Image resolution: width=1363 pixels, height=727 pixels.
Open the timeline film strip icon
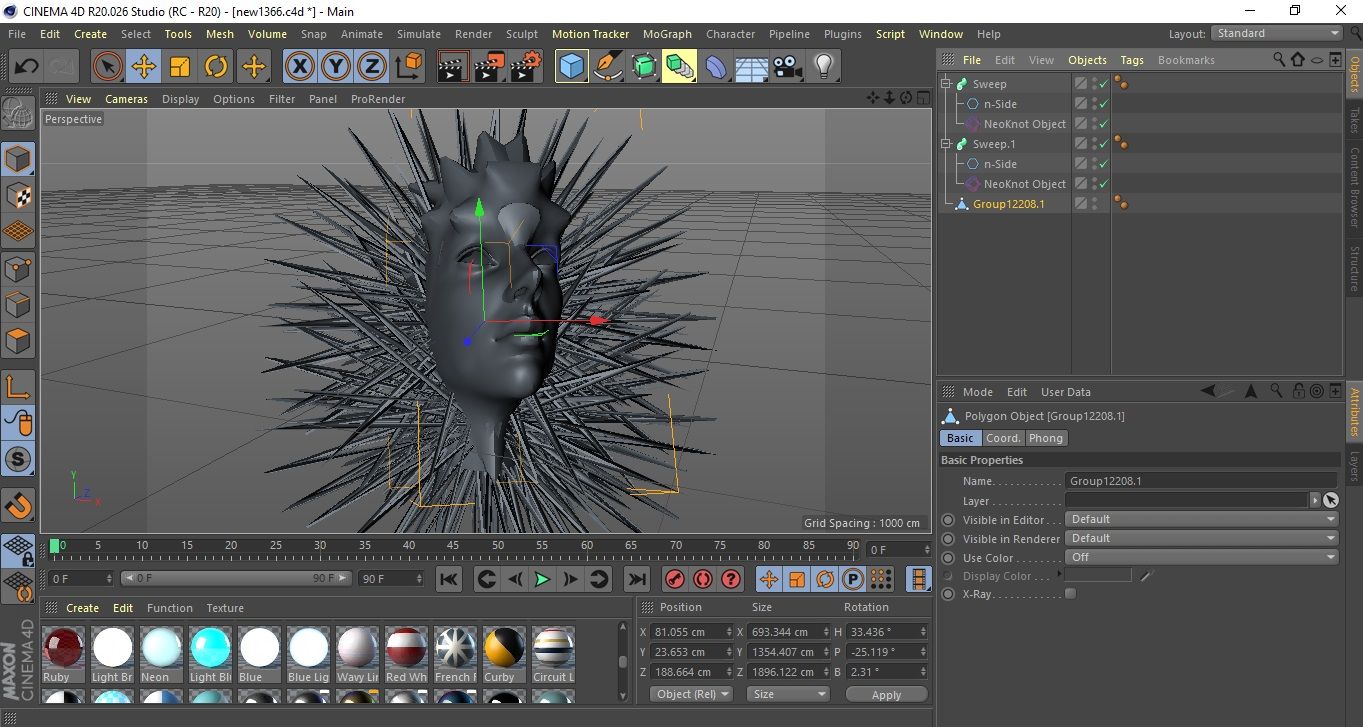coord(918,579)
